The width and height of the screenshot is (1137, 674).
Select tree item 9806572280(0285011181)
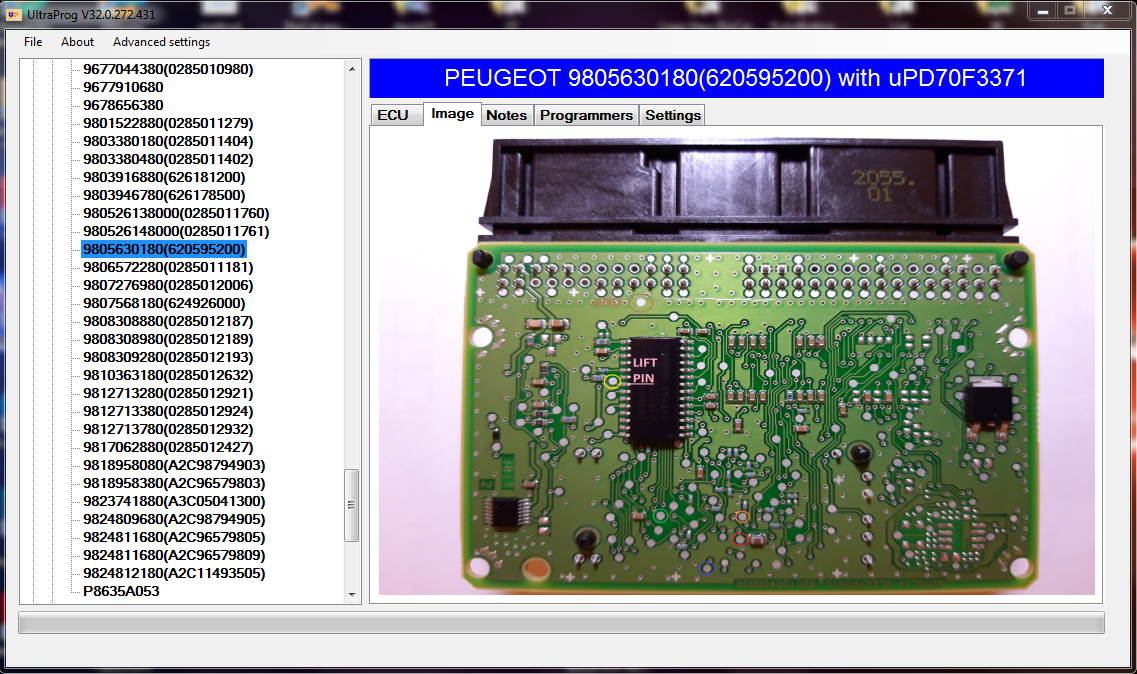coord(168,267)
